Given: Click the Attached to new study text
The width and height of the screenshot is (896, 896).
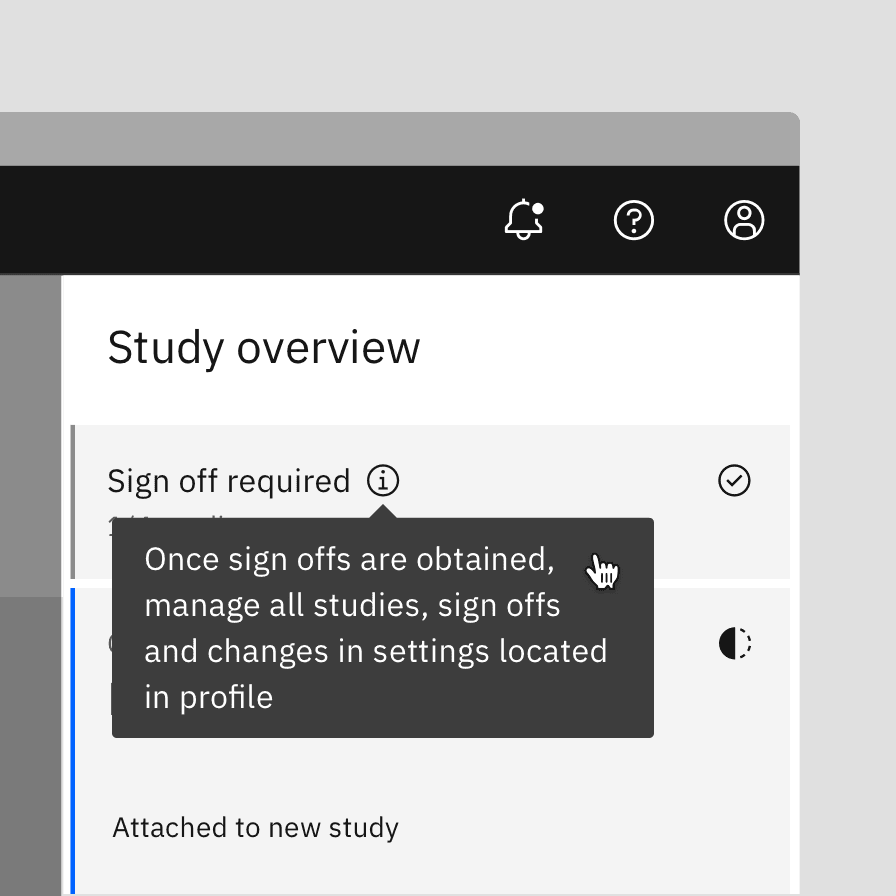Looking at the screenshot, I should click(255, 828).
